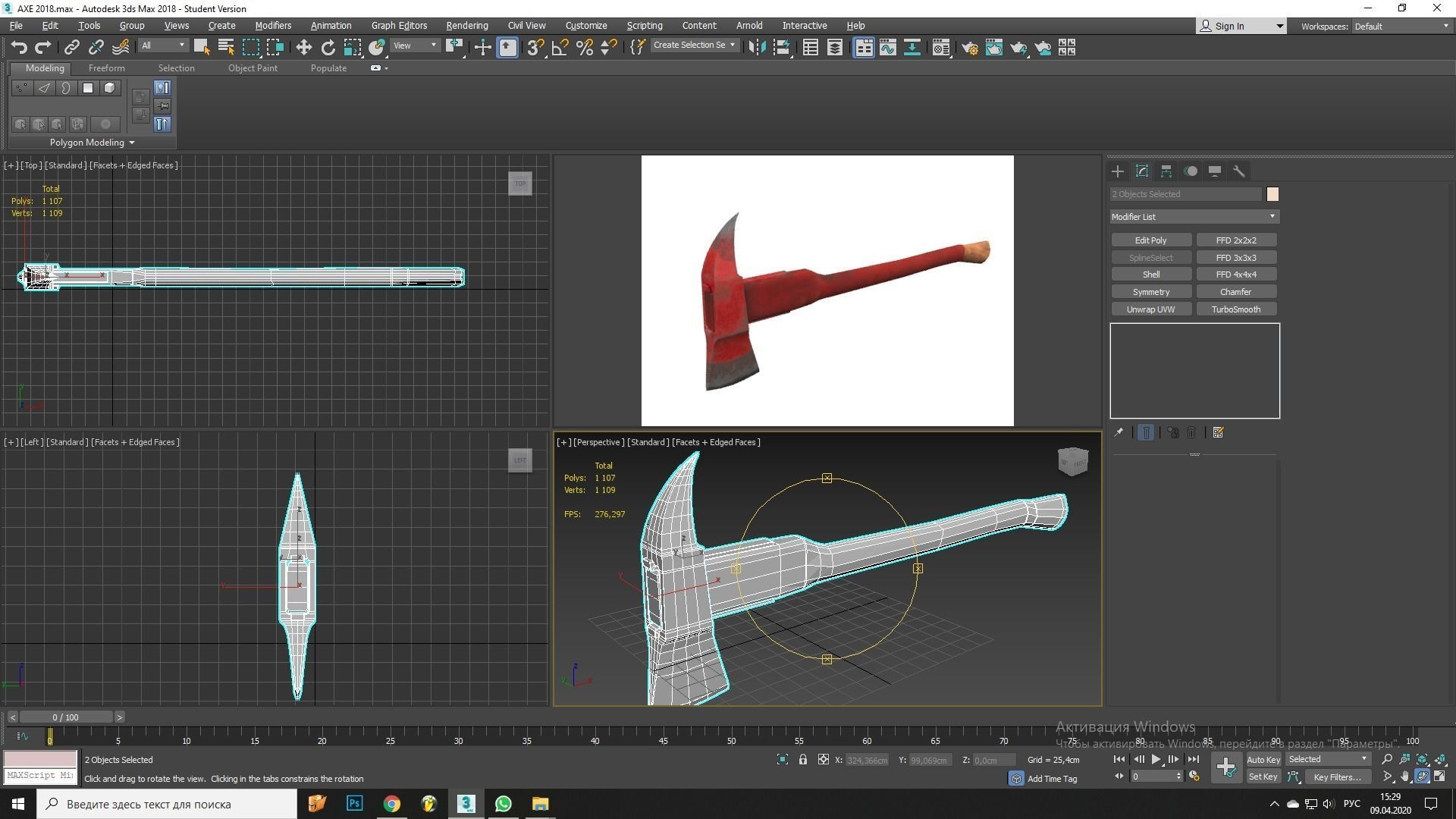Open the Key Filters dialog

tap(1337, 777)
